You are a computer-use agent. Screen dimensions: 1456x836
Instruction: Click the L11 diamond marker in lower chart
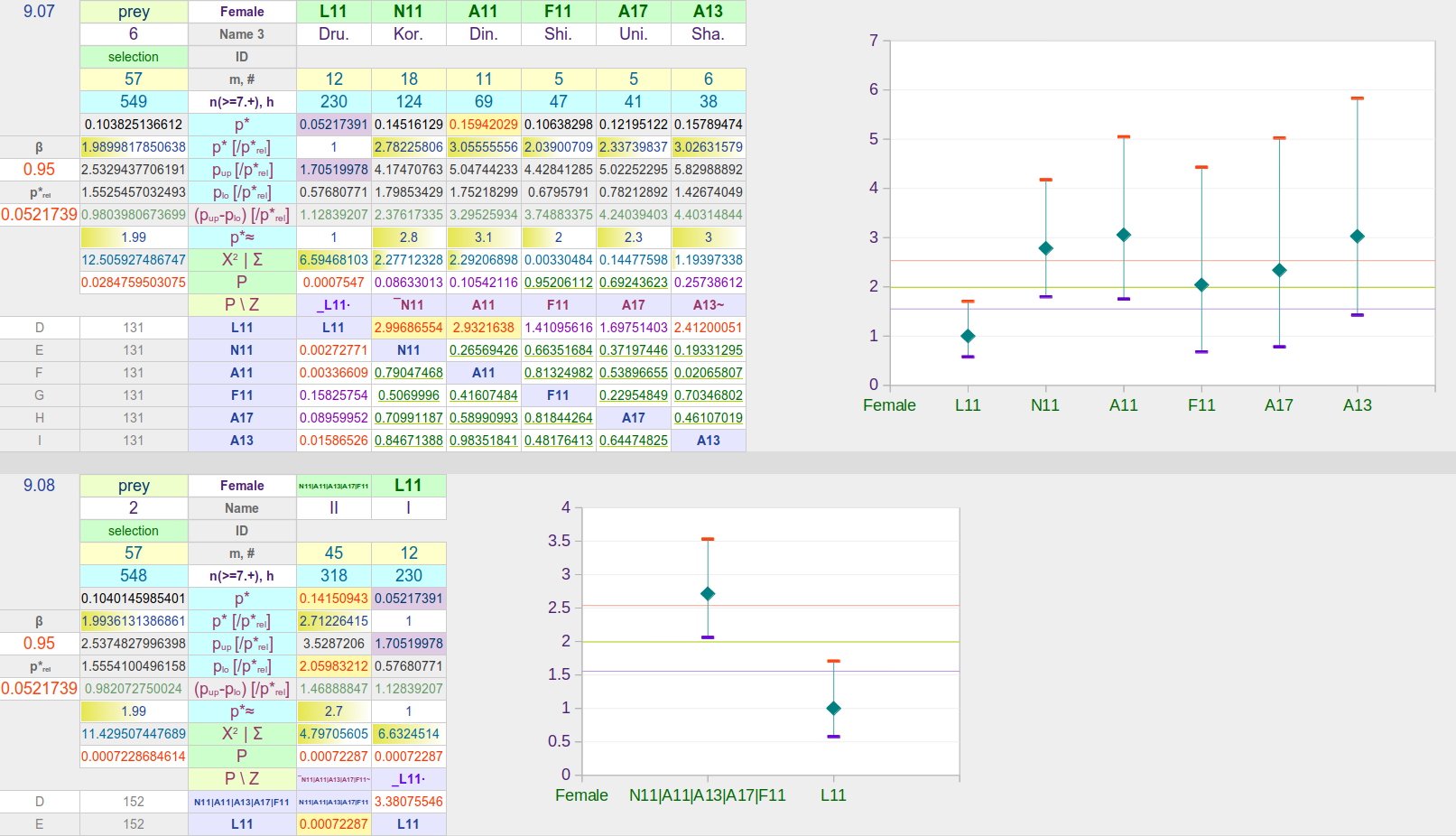[x=833, y=709]
